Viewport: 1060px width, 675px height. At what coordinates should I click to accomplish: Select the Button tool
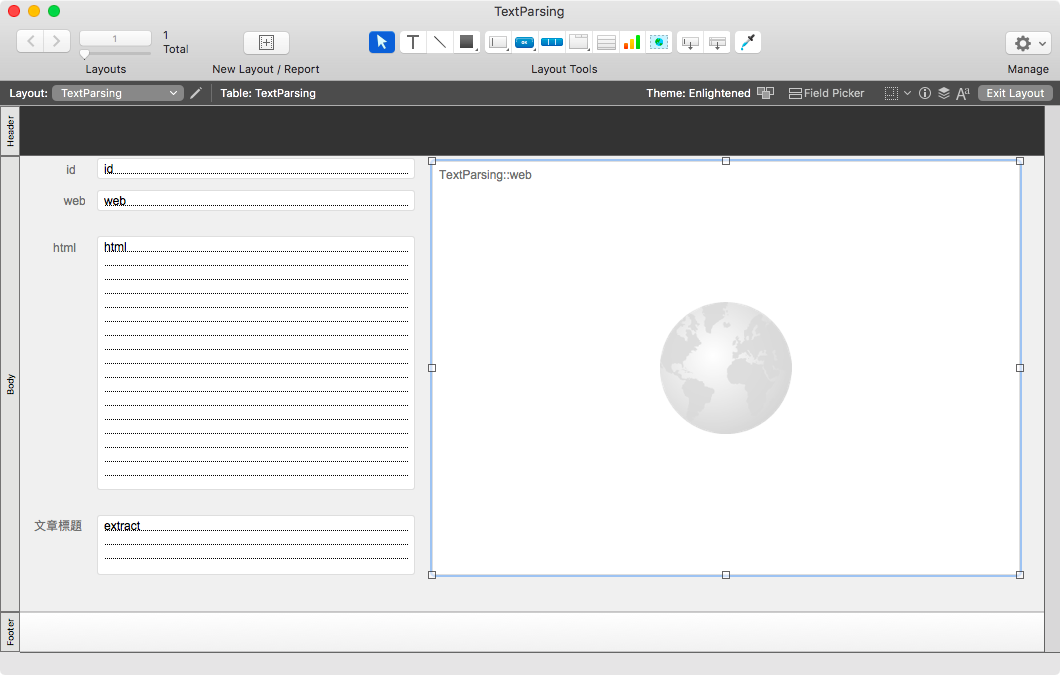[525, 42]
